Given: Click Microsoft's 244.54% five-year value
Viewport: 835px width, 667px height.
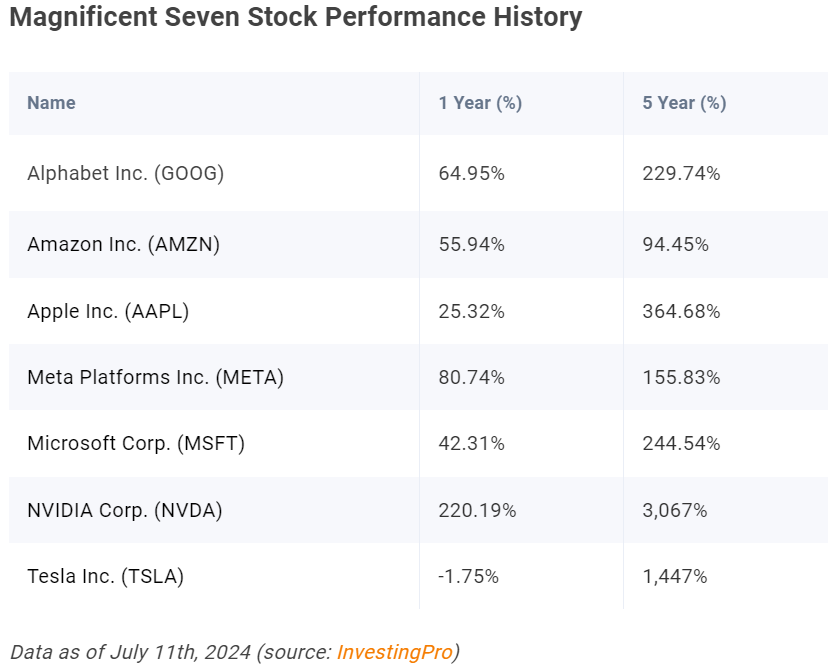Looking at the screenshot, I should click(681, 443).
